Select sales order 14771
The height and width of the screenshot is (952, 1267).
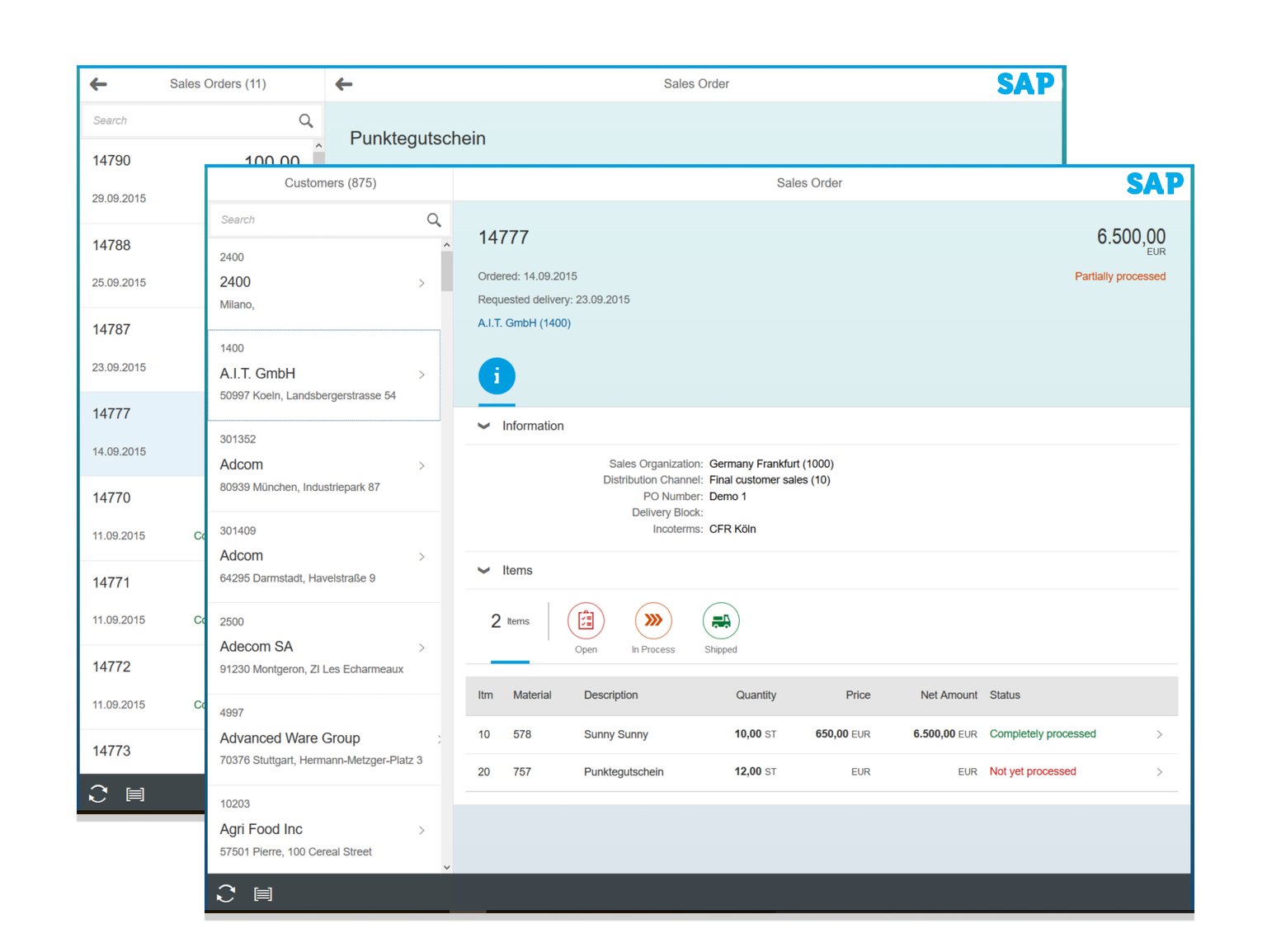click(142, 601)
